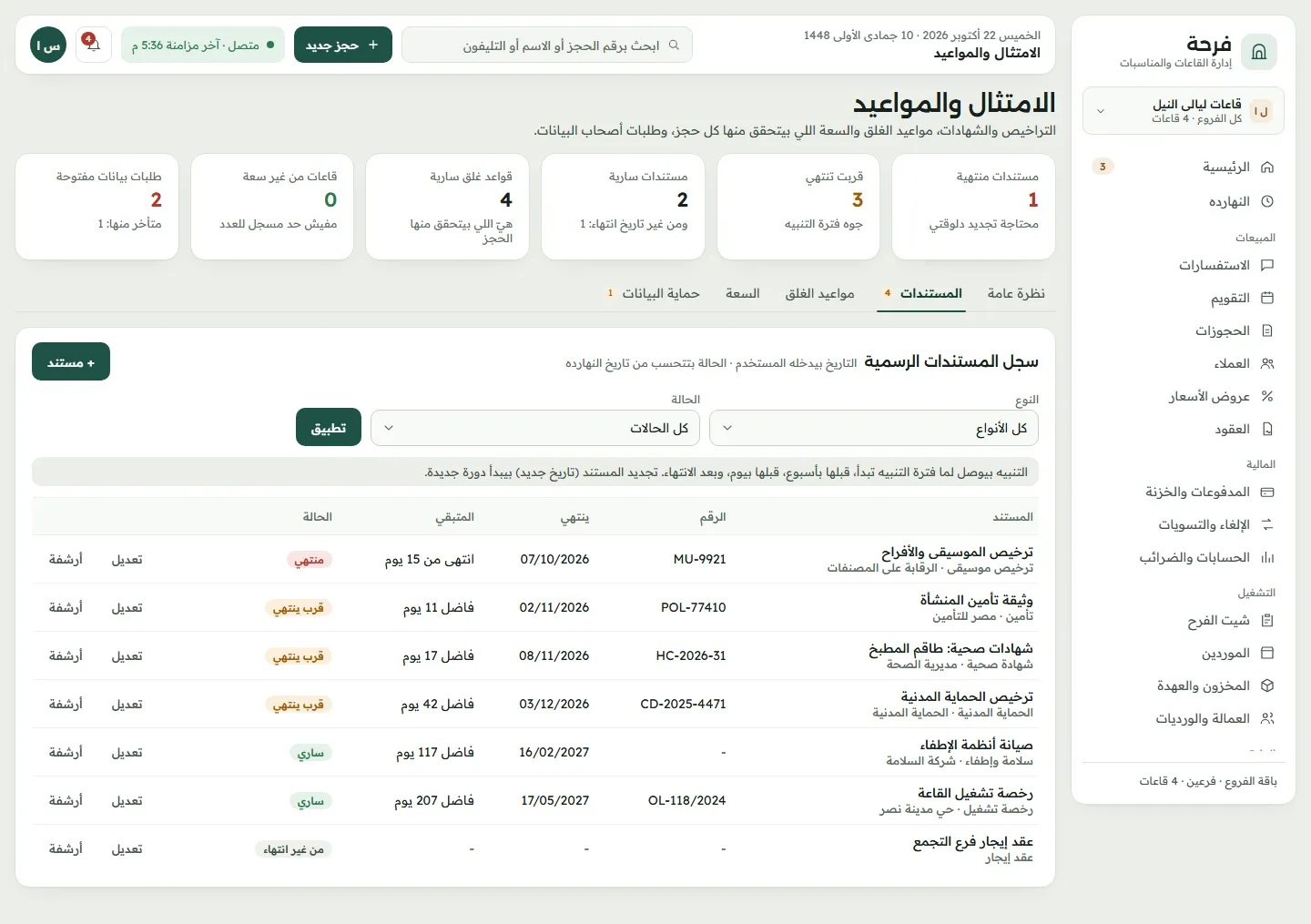Click the التقويم calendar icon

[1266, 299]
